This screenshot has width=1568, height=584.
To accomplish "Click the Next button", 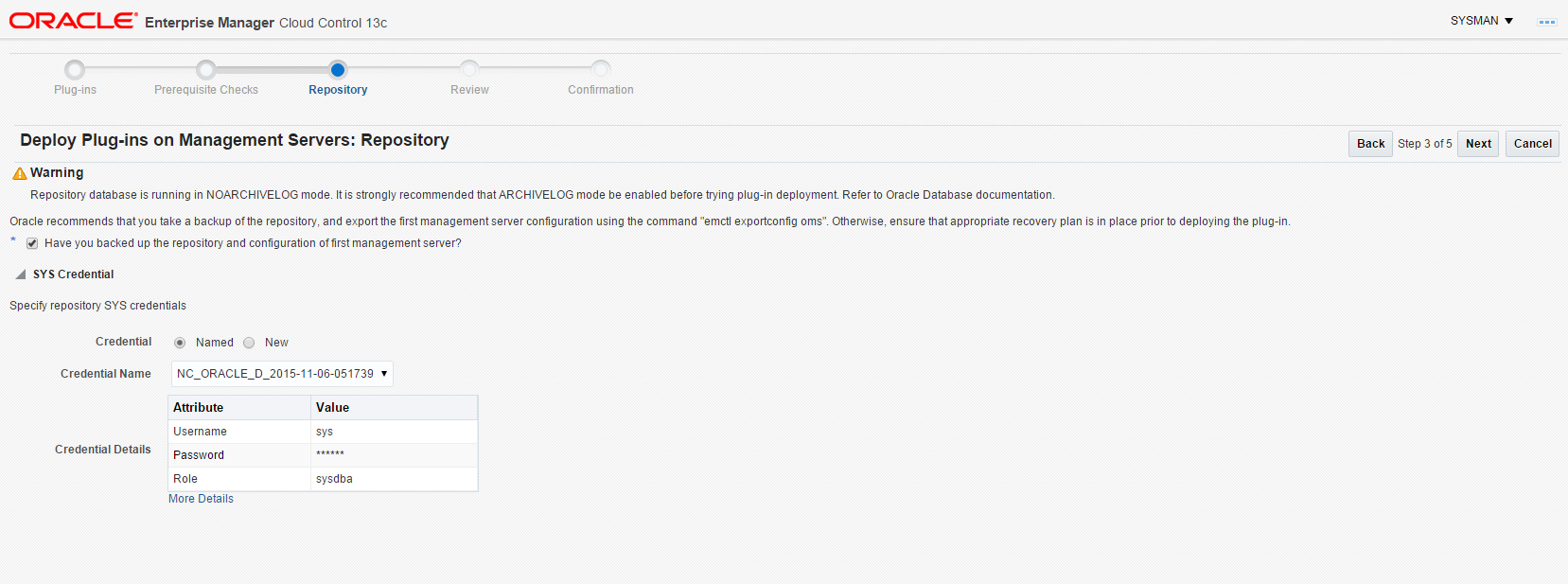I will point(1478,144).
